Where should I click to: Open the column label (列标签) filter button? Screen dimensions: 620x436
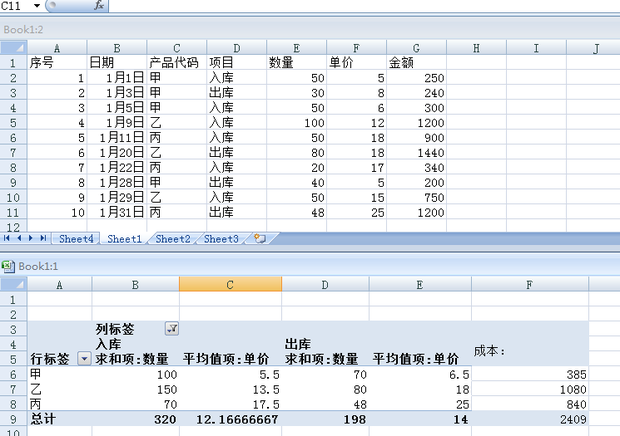tap(172, 328)
